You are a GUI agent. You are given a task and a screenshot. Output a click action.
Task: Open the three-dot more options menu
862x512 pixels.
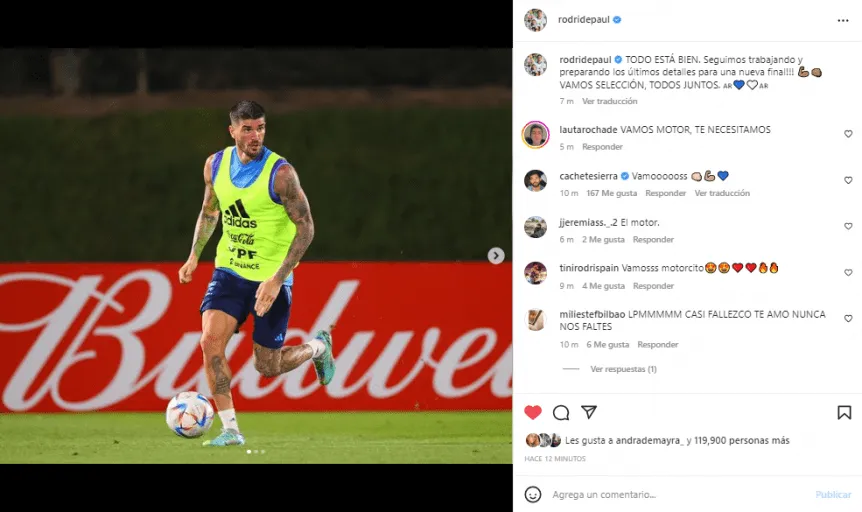[843, 20]
